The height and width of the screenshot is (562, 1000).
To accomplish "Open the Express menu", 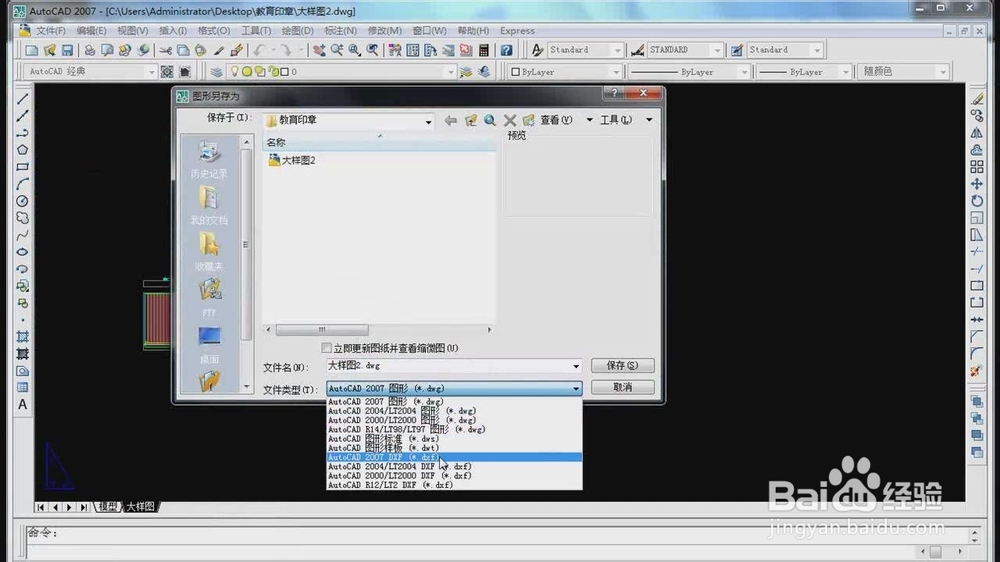I will click(517, 31).
